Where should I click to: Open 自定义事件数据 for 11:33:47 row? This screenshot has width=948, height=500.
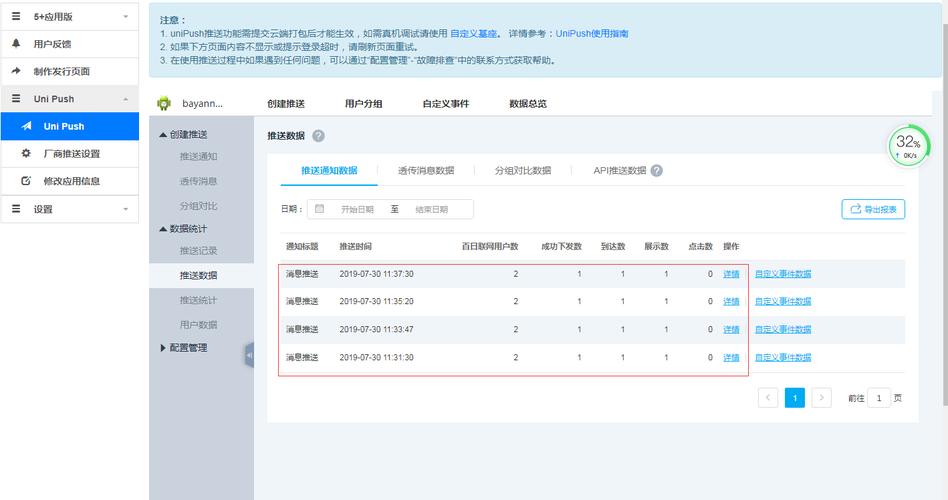783,330
